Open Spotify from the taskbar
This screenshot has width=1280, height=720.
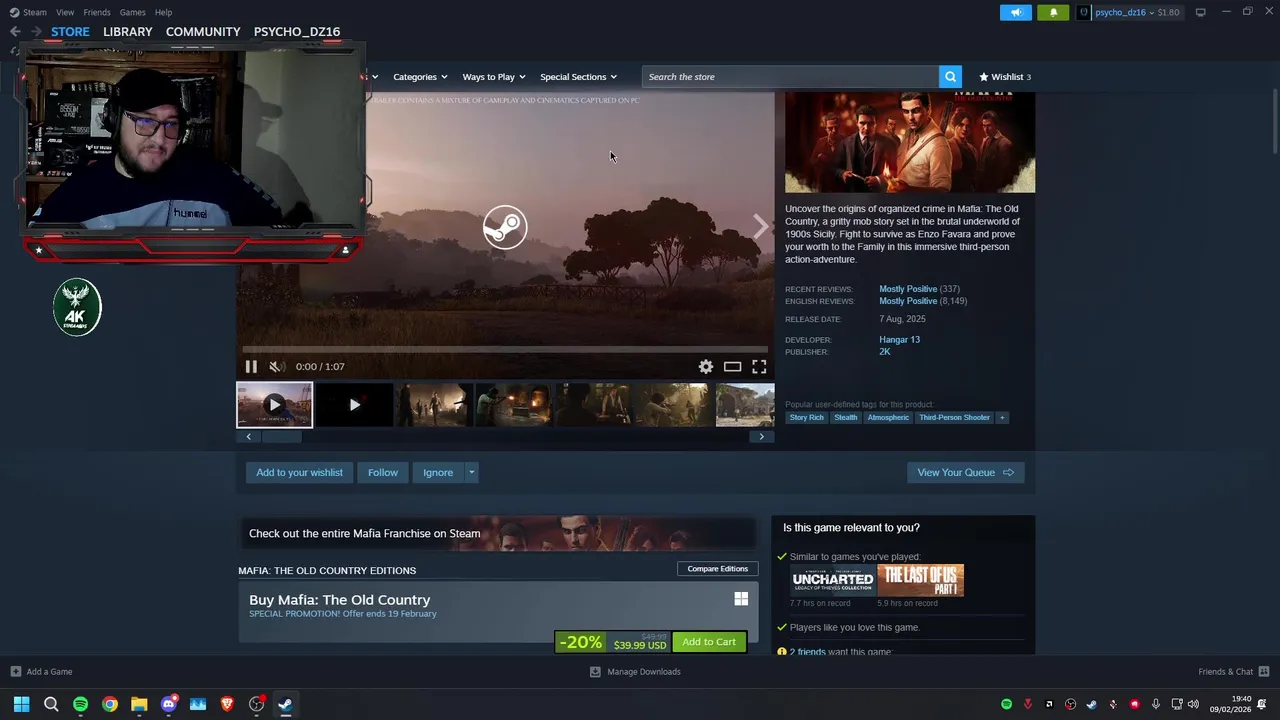click(x=80, y=704)
